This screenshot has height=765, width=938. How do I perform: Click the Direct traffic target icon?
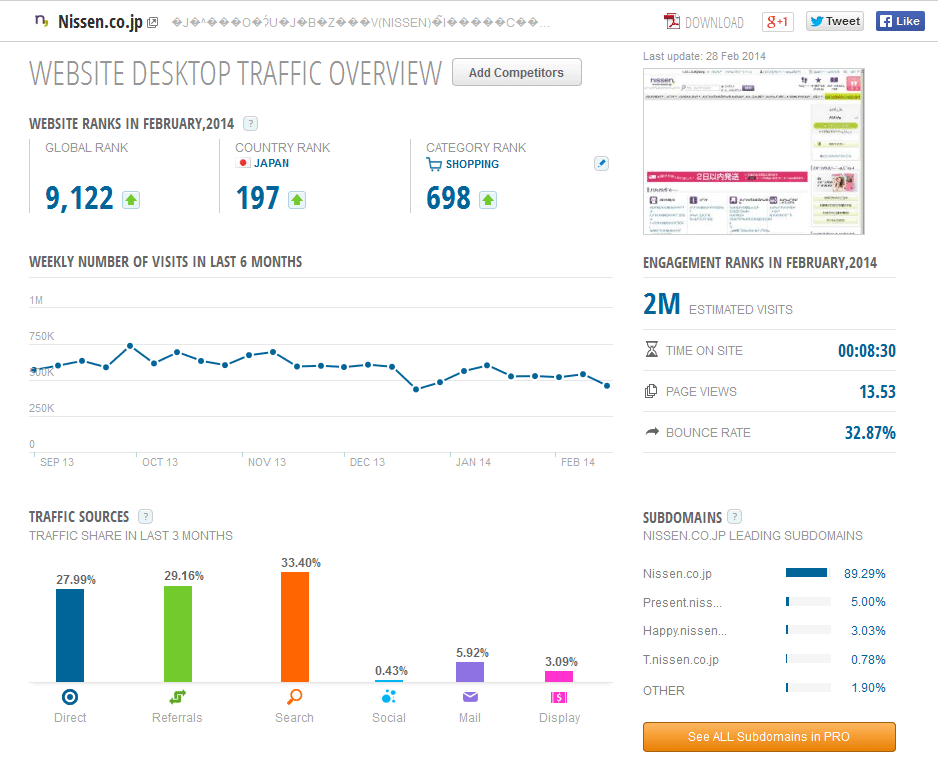[70, 697]
